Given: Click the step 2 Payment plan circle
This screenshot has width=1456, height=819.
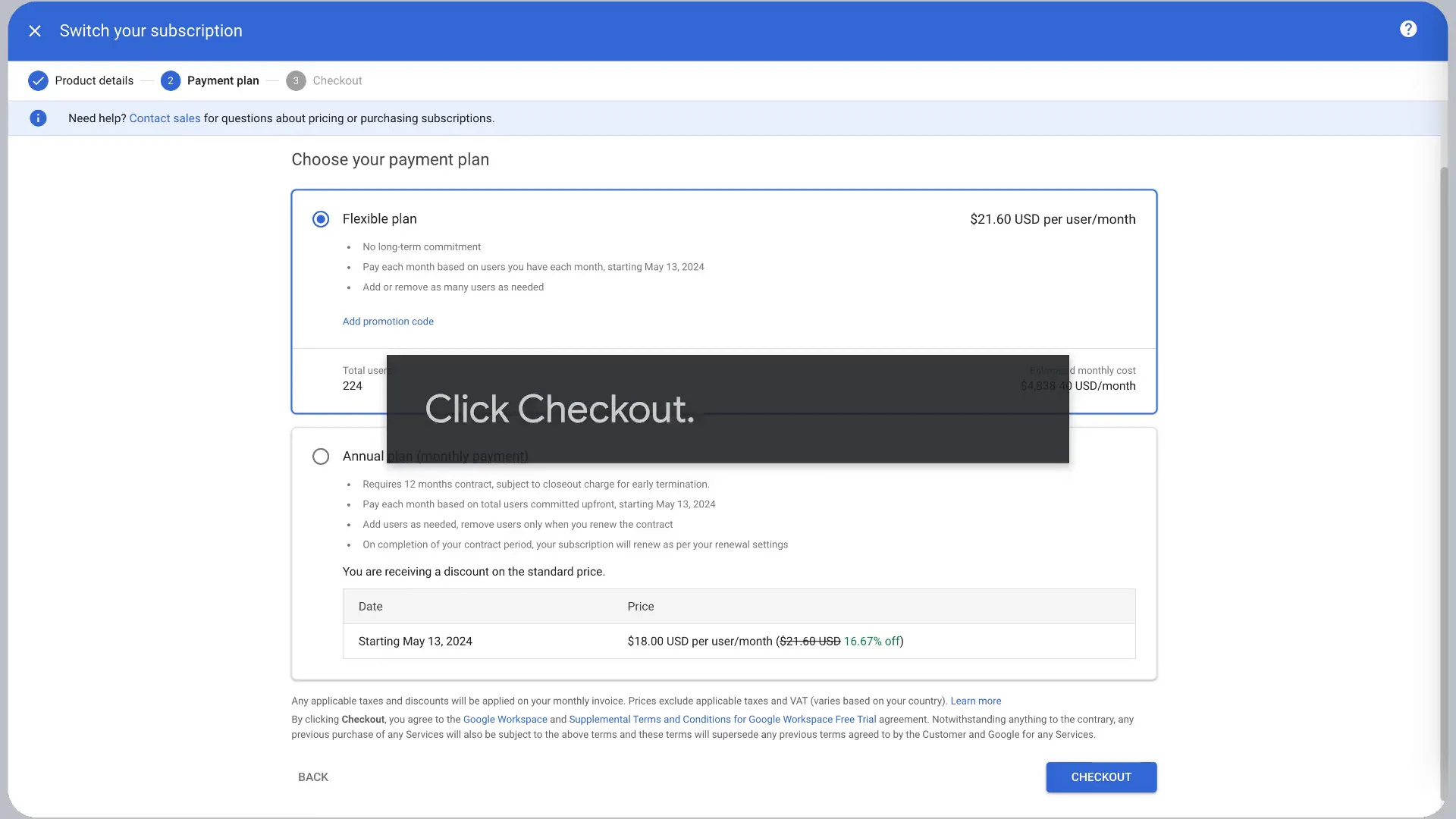Looking at the screenshot, I should pos(171,80).
